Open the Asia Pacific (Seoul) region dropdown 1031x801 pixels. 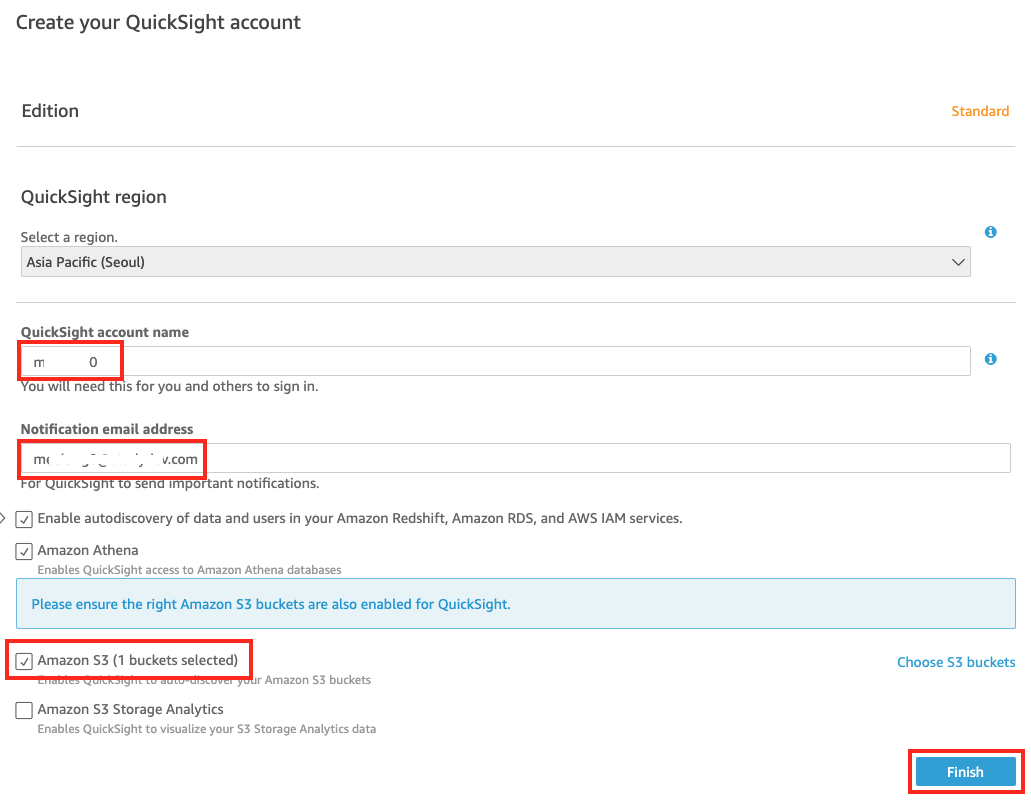click(x=495, y=262)
